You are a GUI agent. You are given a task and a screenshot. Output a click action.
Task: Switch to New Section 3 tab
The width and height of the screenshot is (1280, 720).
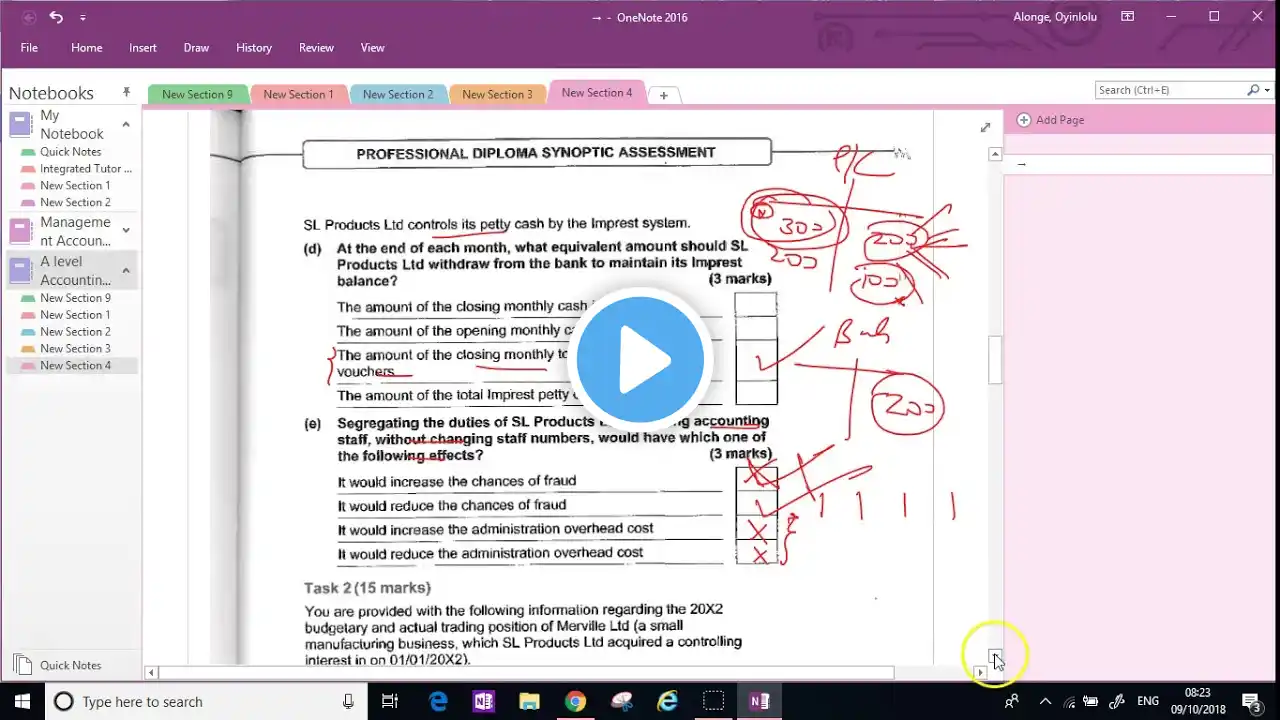click(x=498, y=94)
